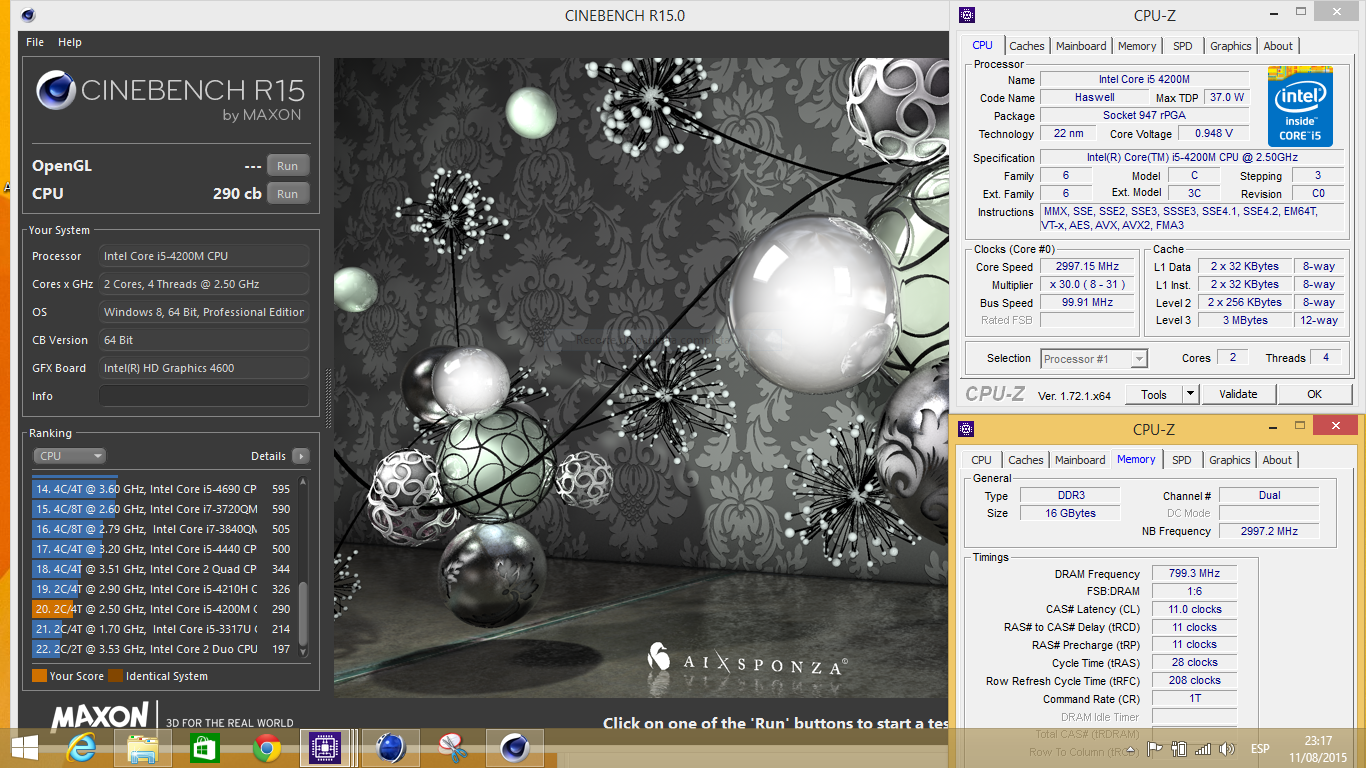Image resolution: width=1366 pixels, height=768 pixels.
Task: Select Mainboard tab in upper CPU-Z window
Action: point(1081,46)
